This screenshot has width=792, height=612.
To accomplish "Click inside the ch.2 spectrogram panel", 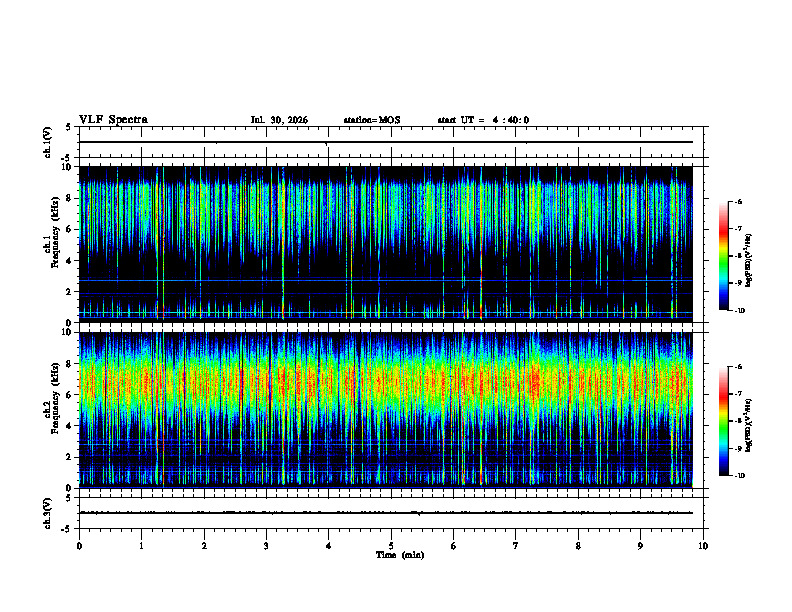I will point(386,410).
